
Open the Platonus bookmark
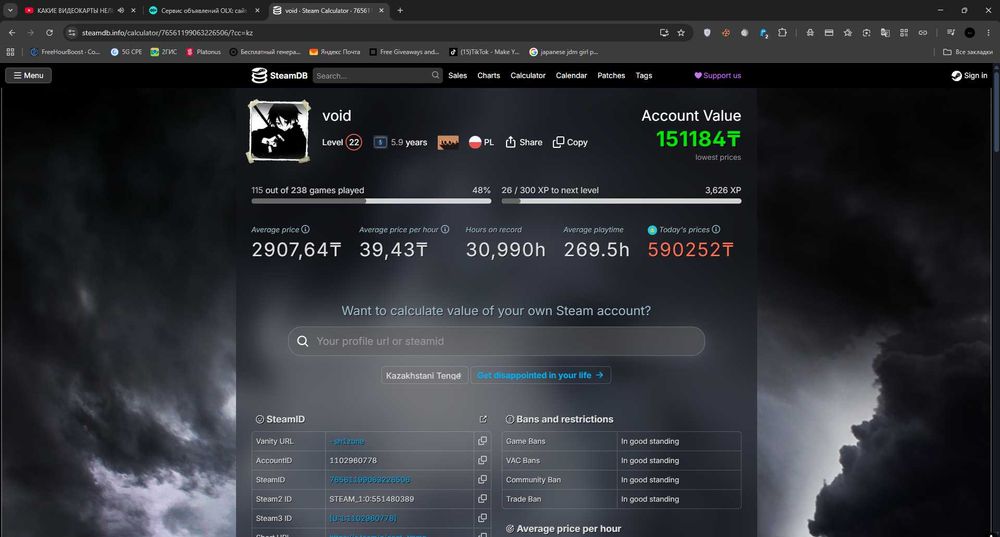tap(203, 52)
